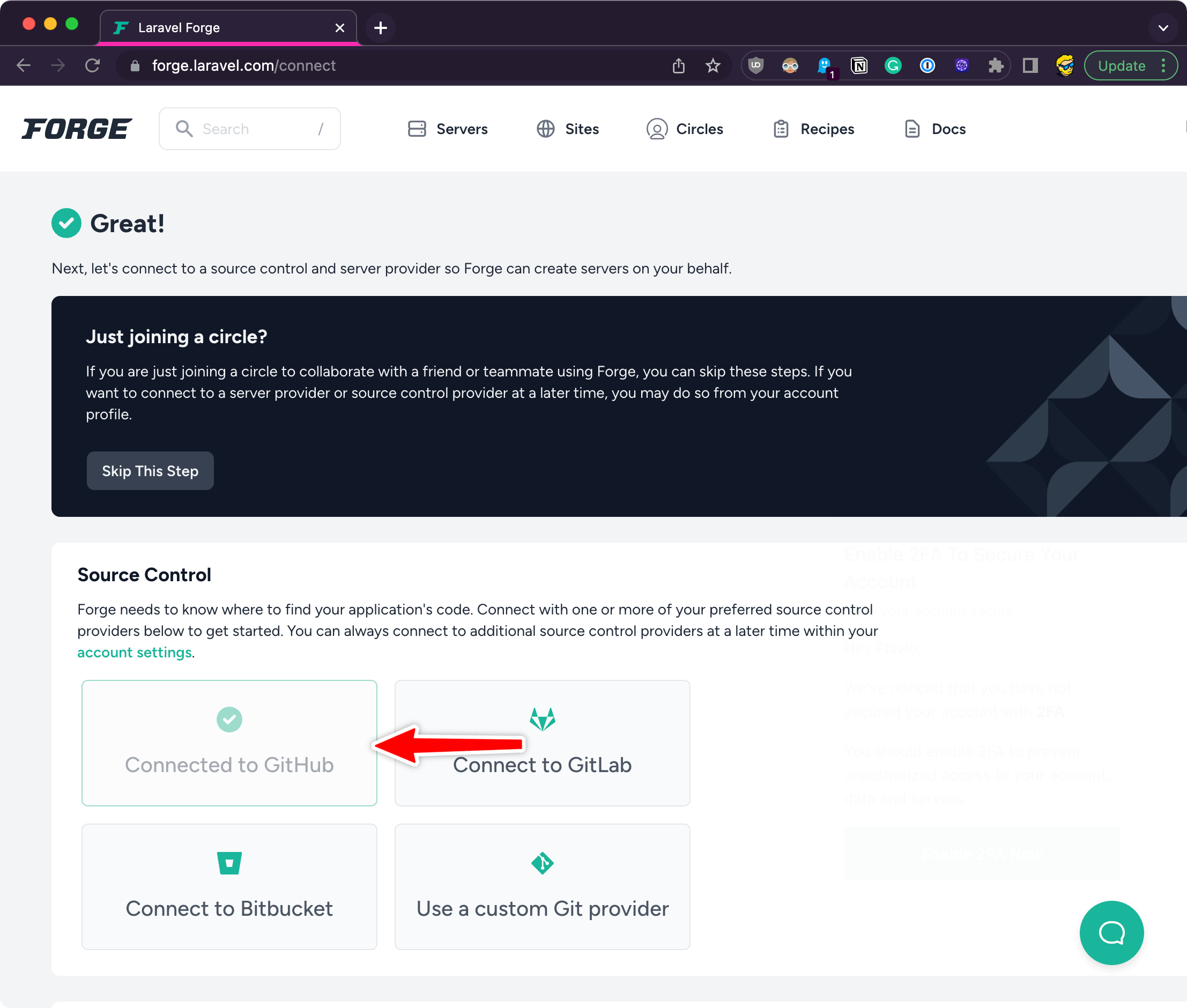
Task: Click the Extensions puzzle icon
Action: tap(996, 66)
